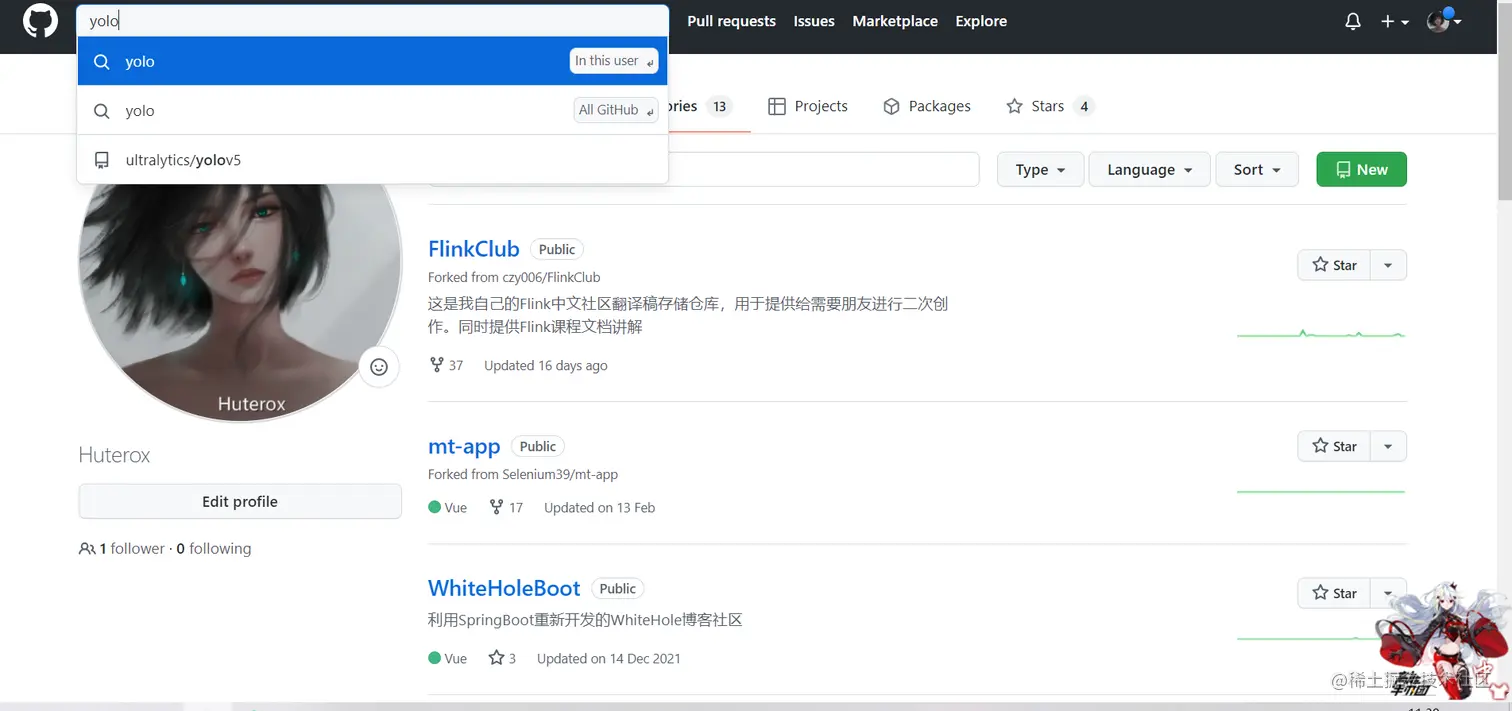Open forked source Selenium39/mt-app
Screen dimensions: 1512x711
click(x=560, y=474)
